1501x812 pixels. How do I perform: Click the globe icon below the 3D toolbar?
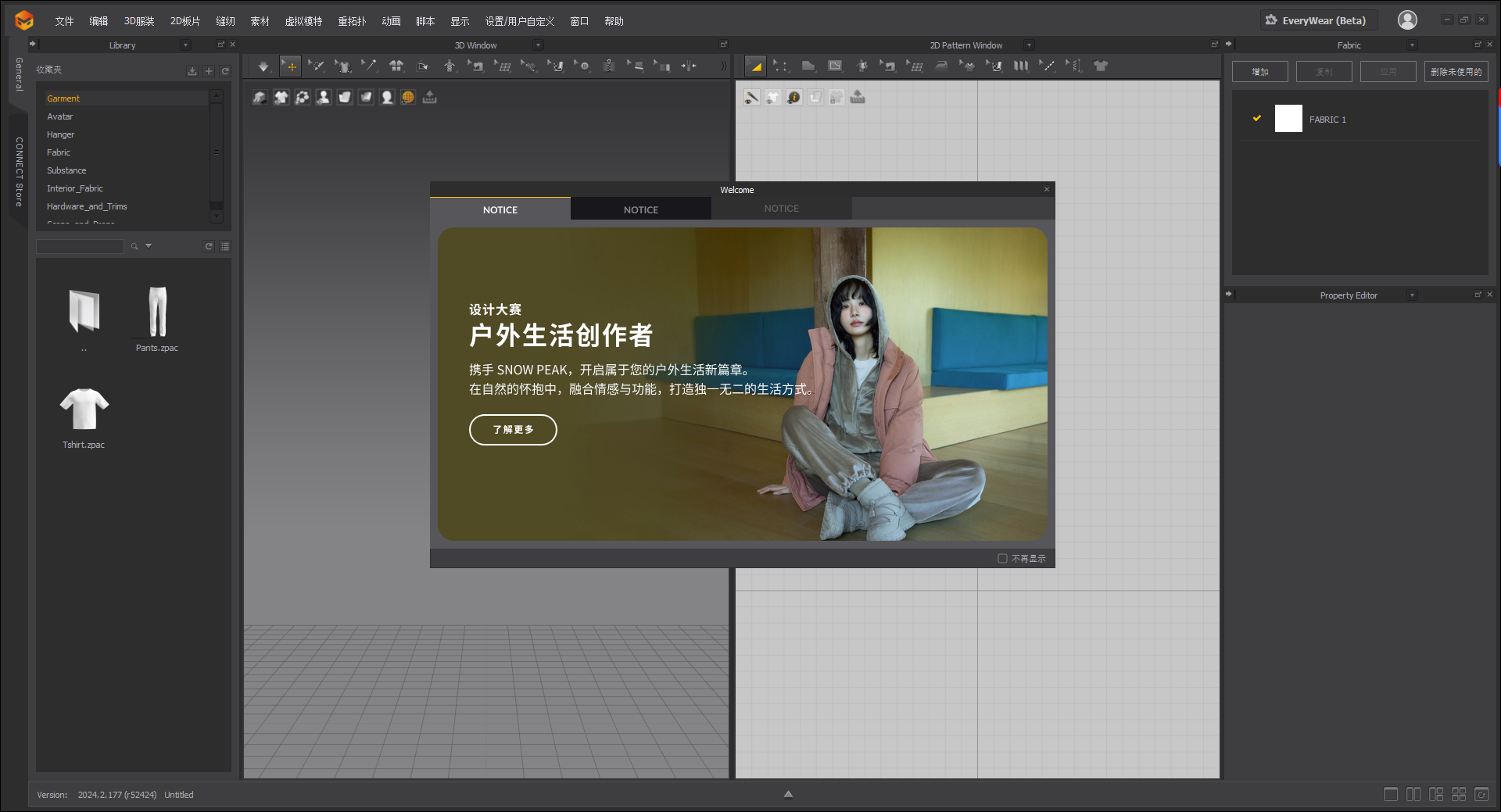click(407, 97)
